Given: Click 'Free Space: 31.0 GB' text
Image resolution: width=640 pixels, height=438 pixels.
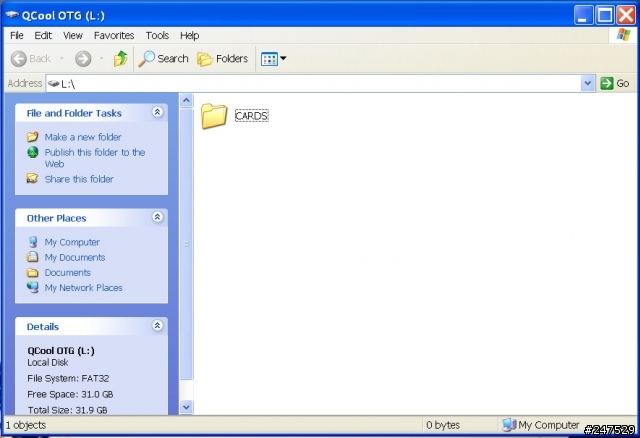Looking at the screenshot, I should [x=70, y=394].
